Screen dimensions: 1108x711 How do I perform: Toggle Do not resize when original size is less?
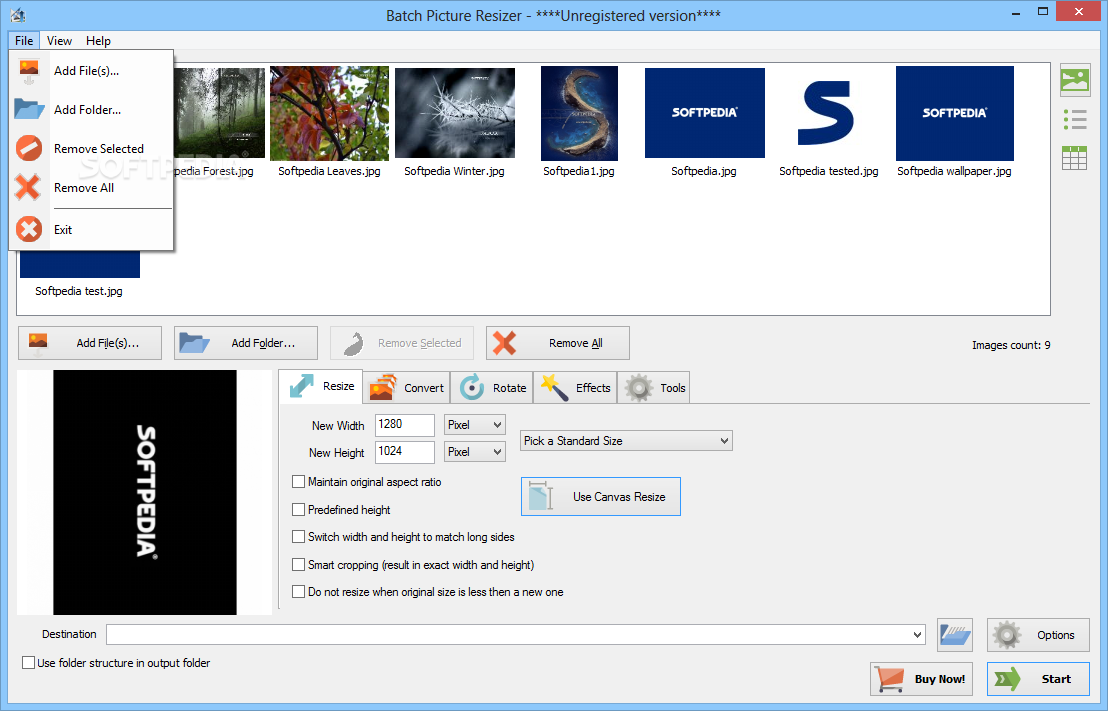point(298,592)
